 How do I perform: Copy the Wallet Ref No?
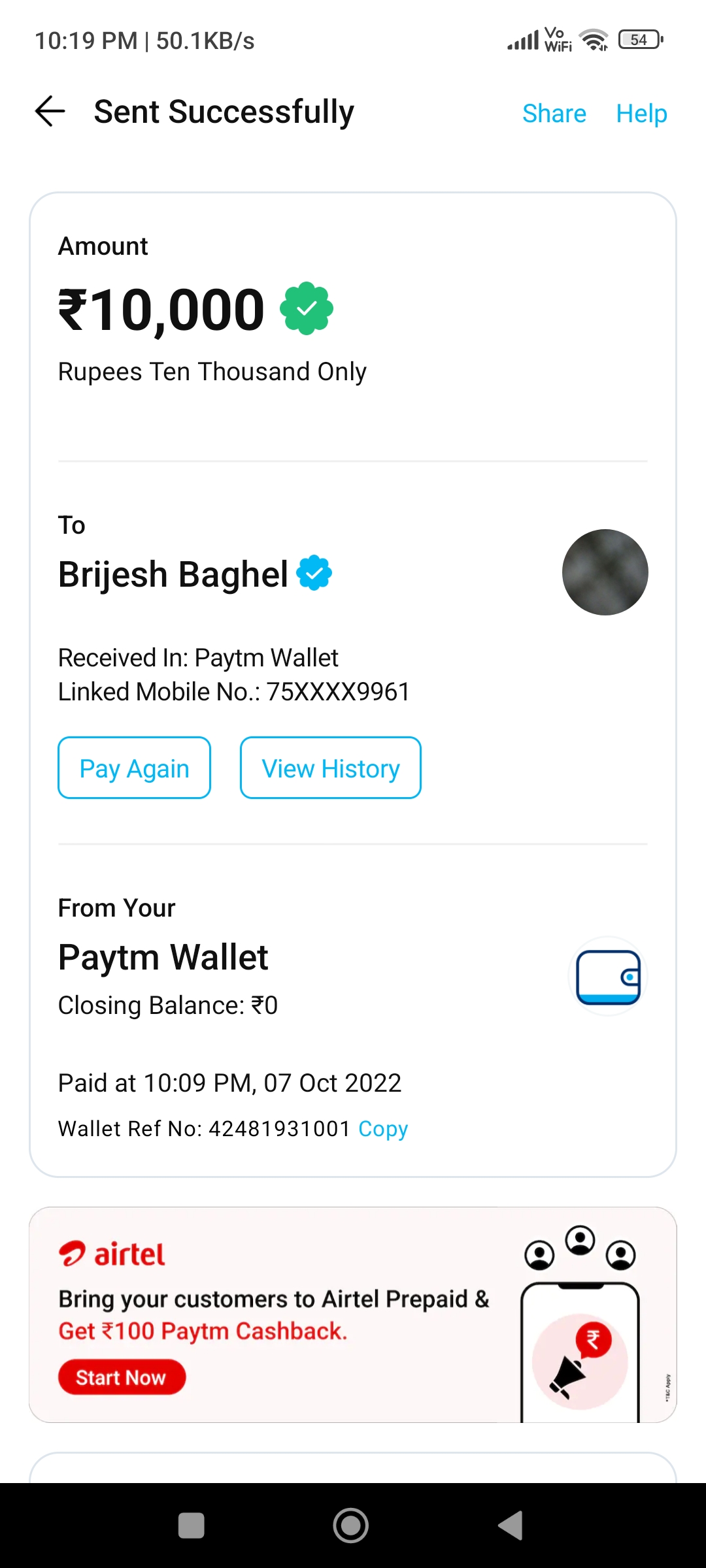click(383, 1128)
